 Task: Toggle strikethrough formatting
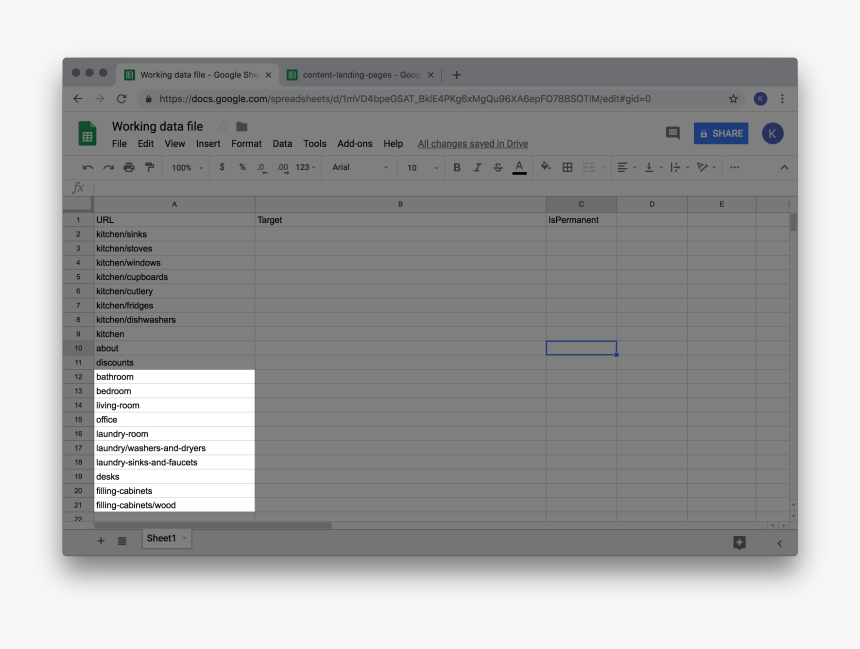point(497,167)
